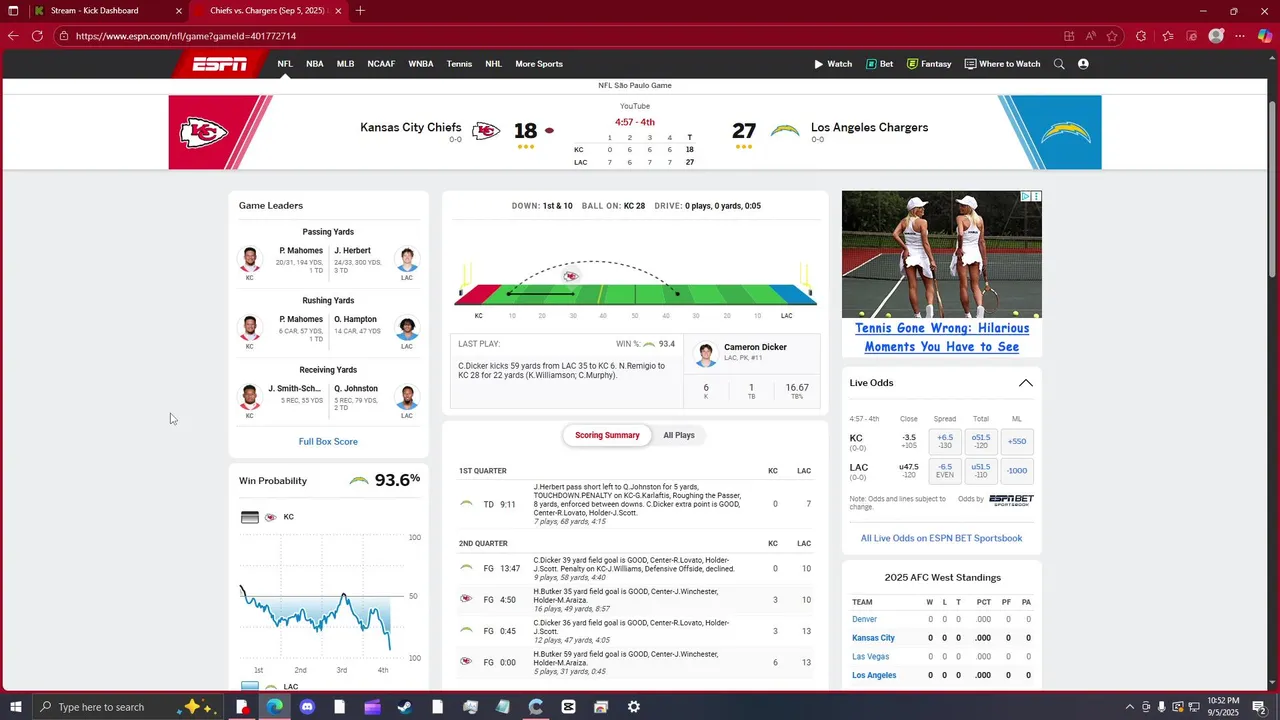Open the tab actions menu in Edge

click(x=13, y=11)
